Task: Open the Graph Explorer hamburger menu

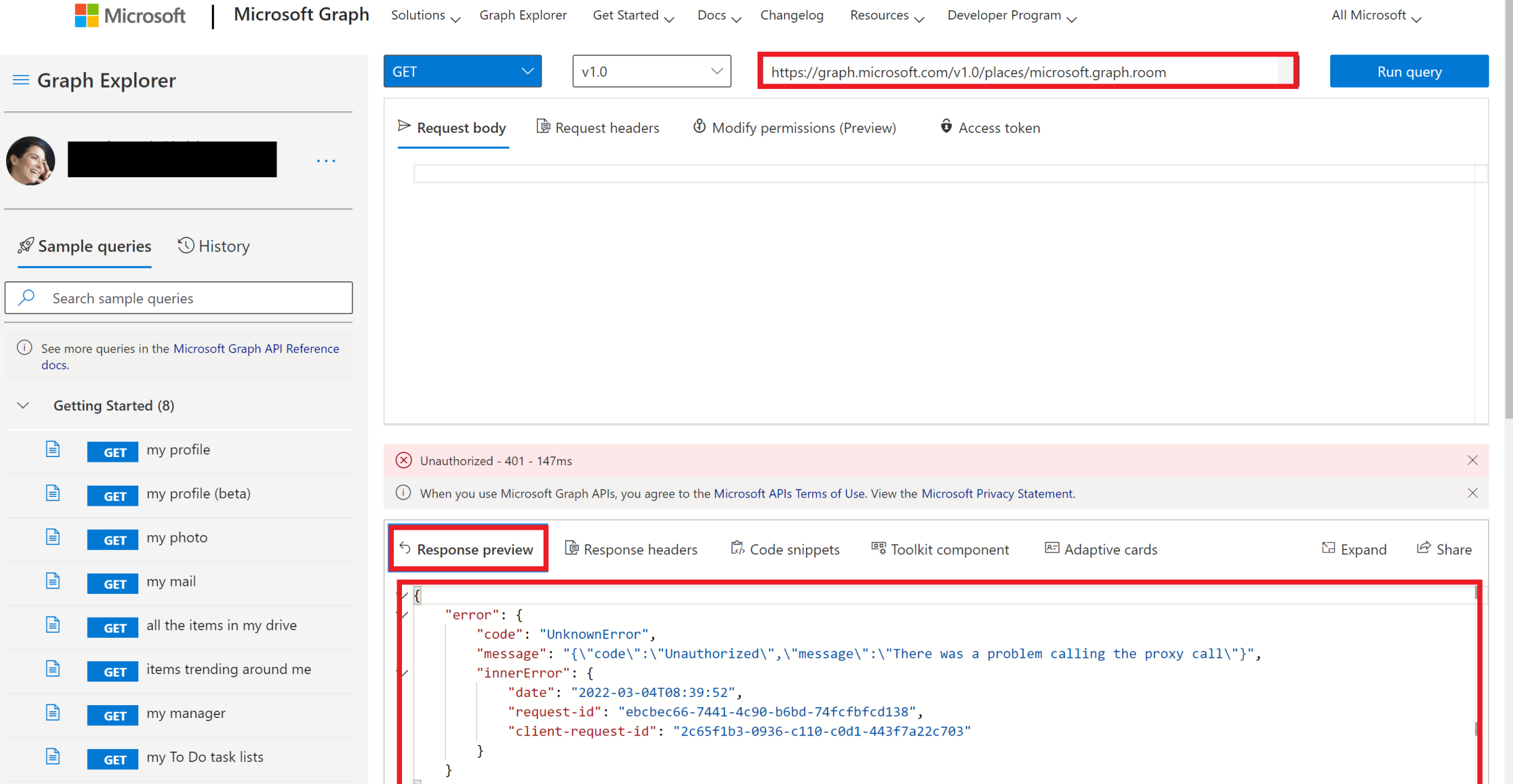Action: click(x=21, y=80)
